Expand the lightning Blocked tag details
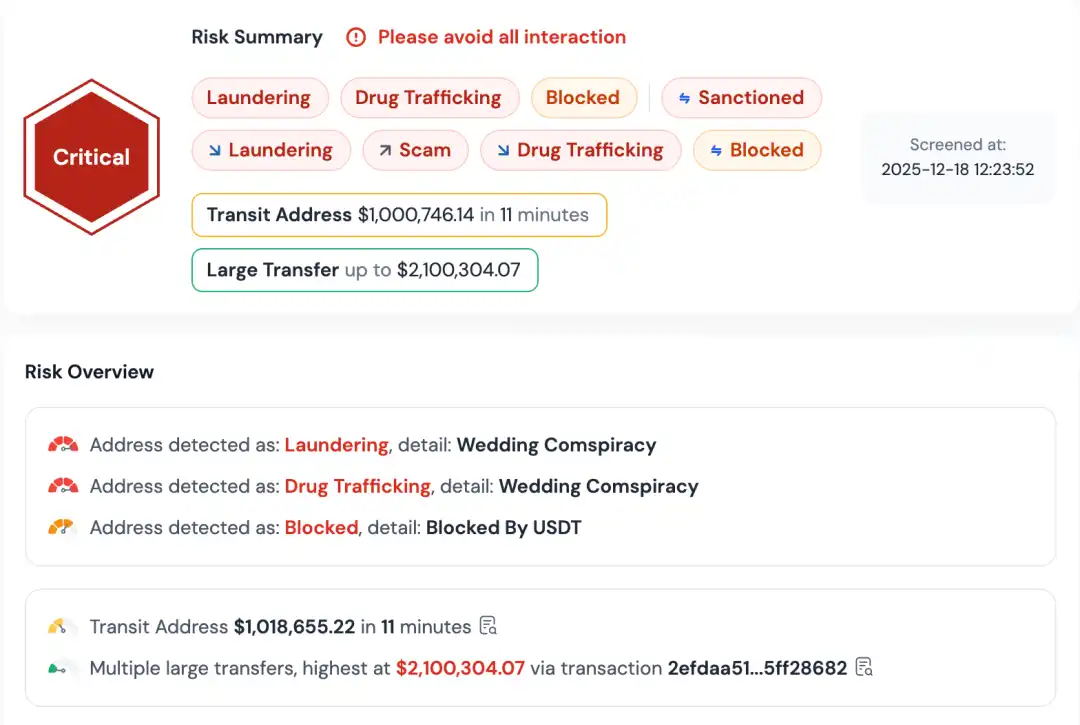Screen dimensions: 1080x725 pos(757,149)
